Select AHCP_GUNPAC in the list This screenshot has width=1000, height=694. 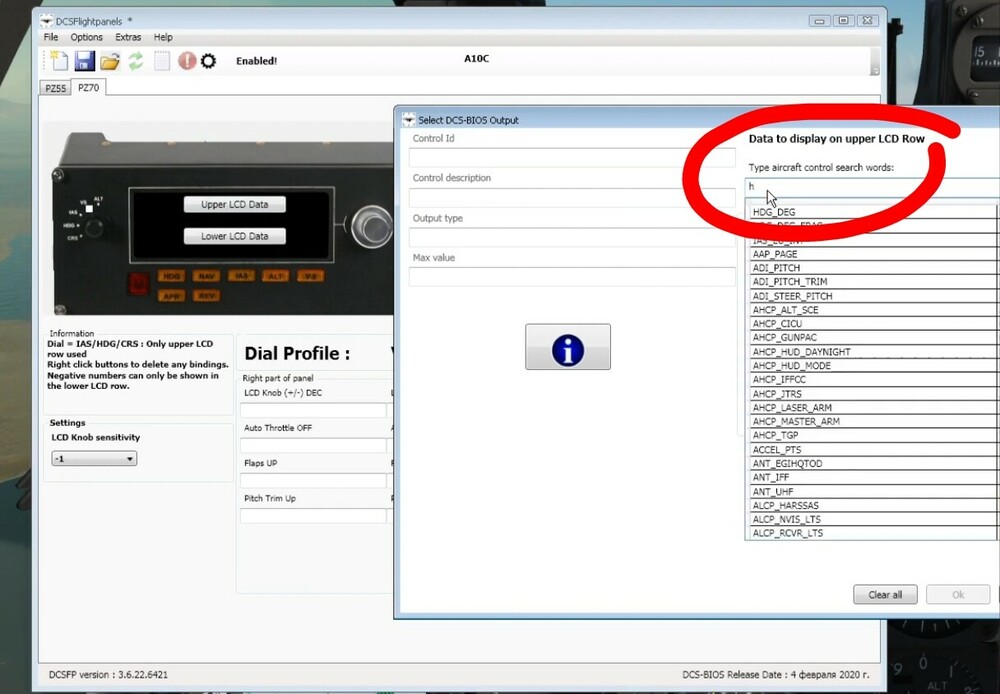tap(872, 337)
